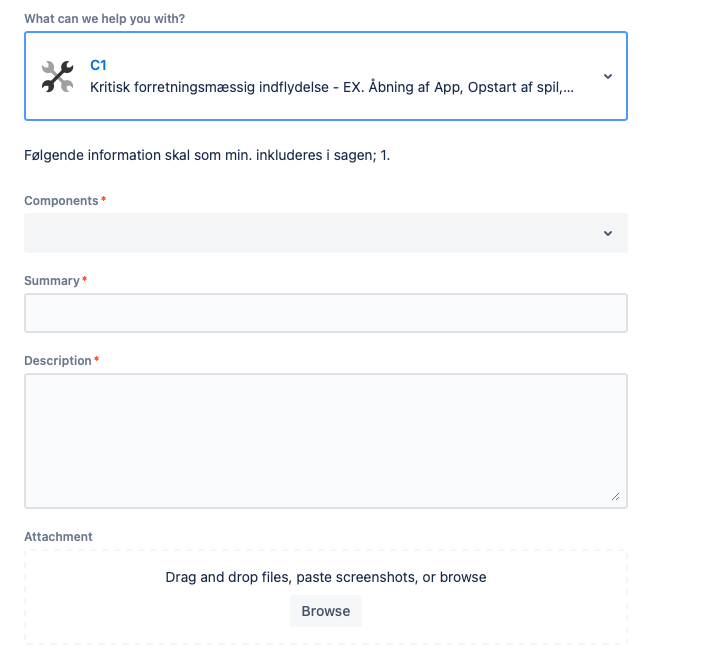This screenshot has width=706, height=664.
Task: Click the 'Følgende information skal' instruction text
Action: [207, 155]
